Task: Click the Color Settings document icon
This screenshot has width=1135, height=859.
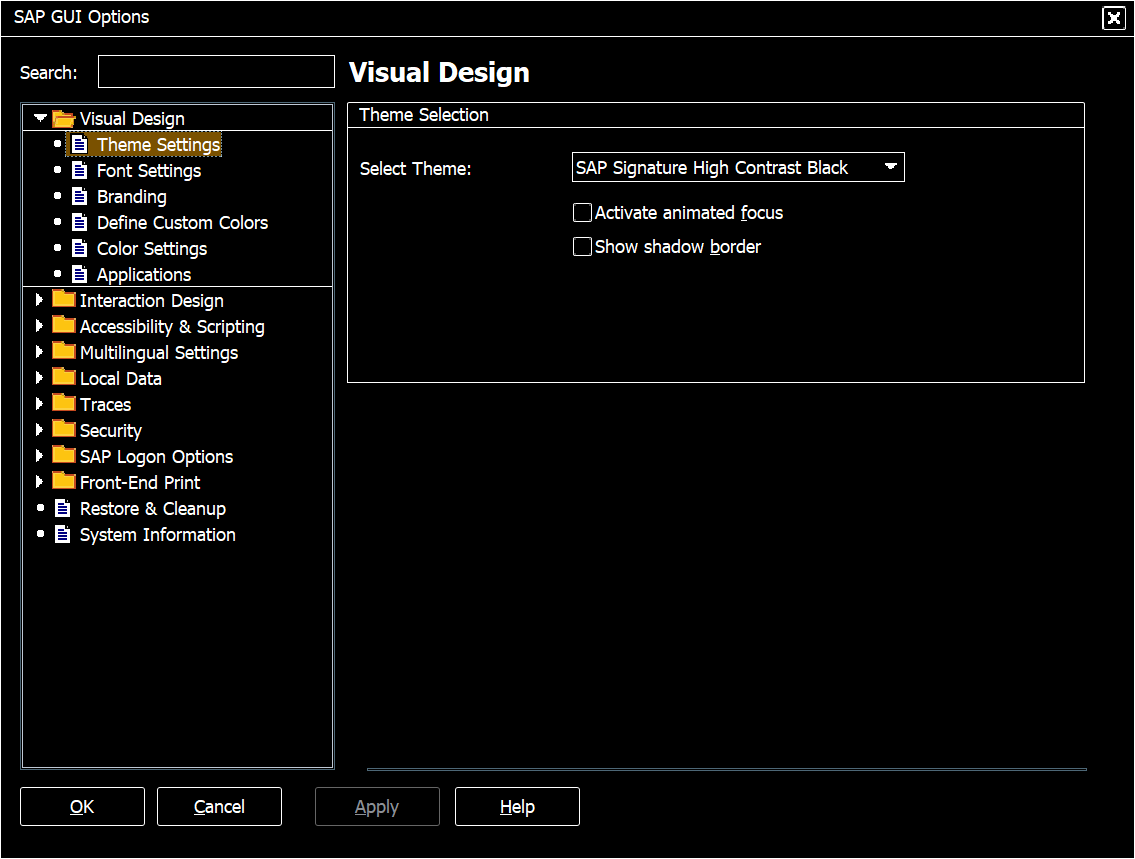Action: tap(79, 247)
